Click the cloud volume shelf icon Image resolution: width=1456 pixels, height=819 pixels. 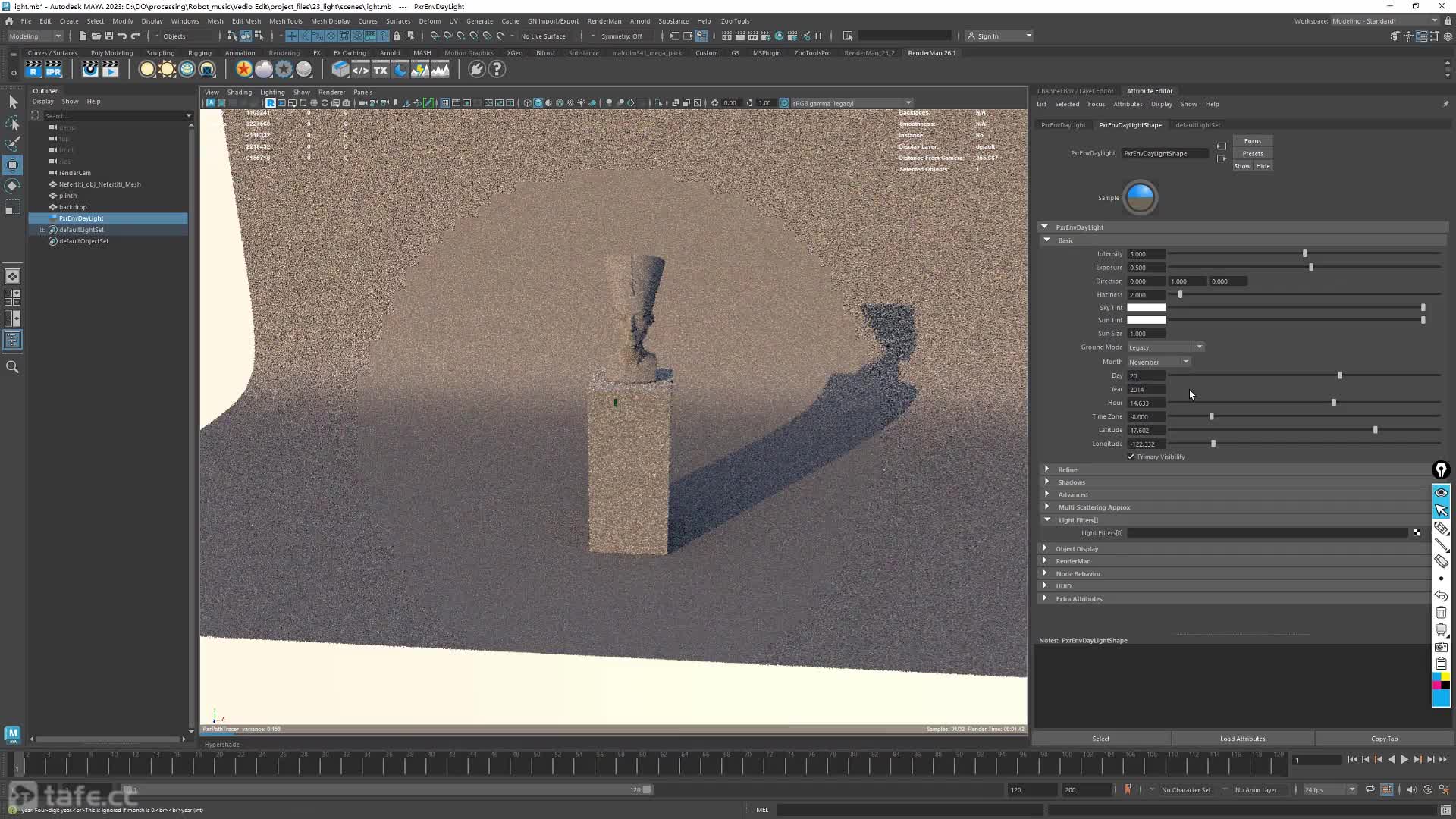(264, 70)
